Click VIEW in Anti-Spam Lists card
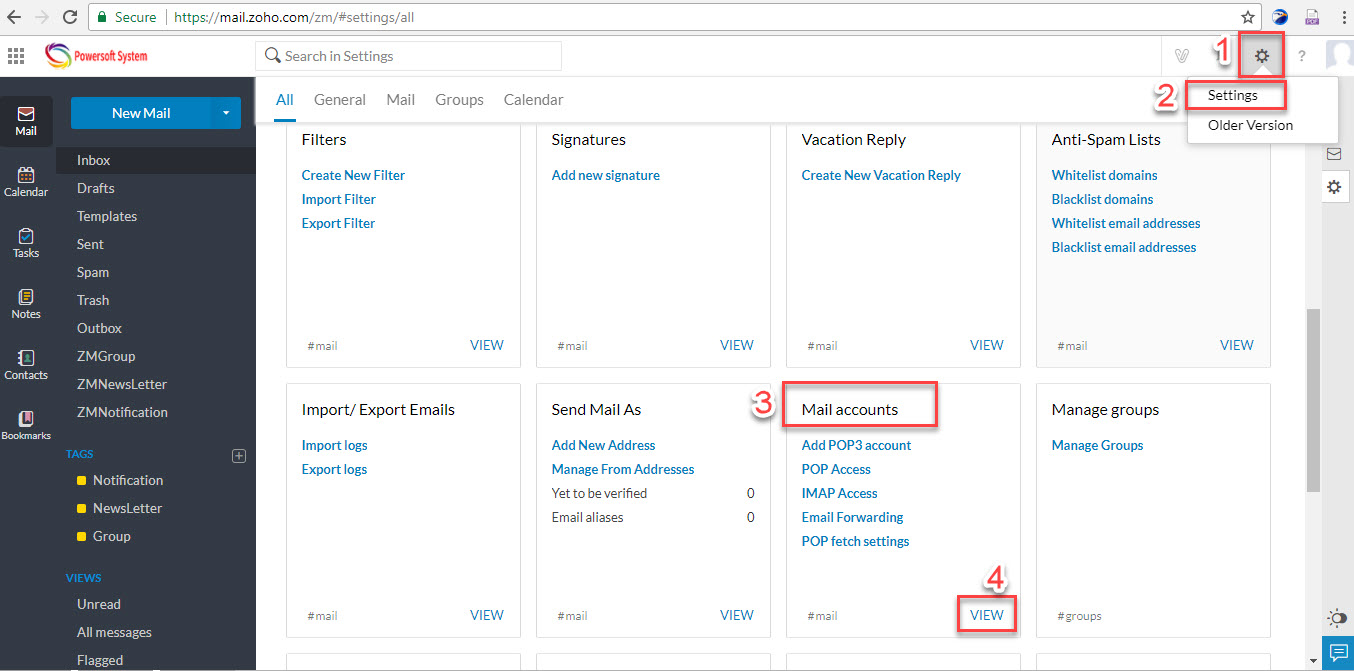The height and width of the screenshot is (671, 1354). (1237, 345)
